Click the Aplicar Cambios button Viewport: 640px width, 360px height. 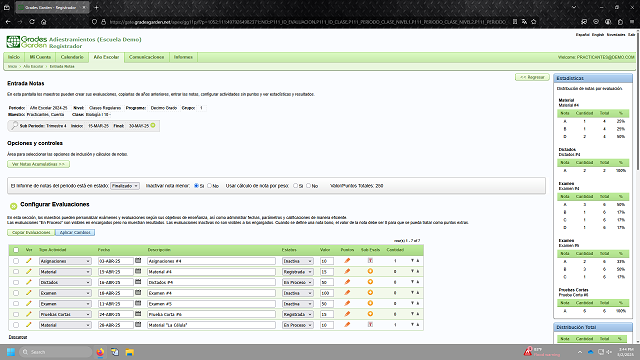75,232
